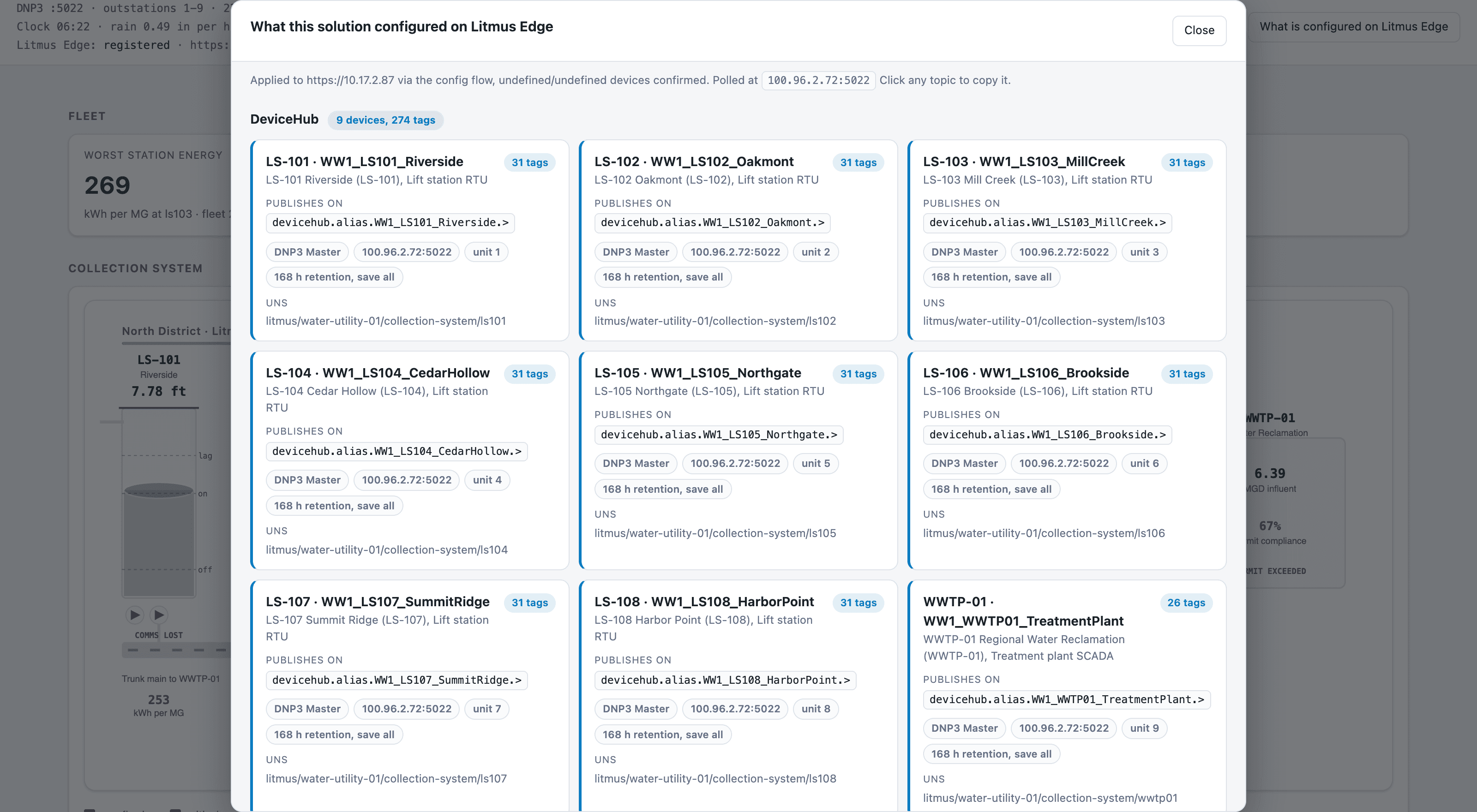1477x812 pixels.
Task: Copy topic devicehub.alias.WW1_LS105_Northgate.>
Action: tap(719, 434)
